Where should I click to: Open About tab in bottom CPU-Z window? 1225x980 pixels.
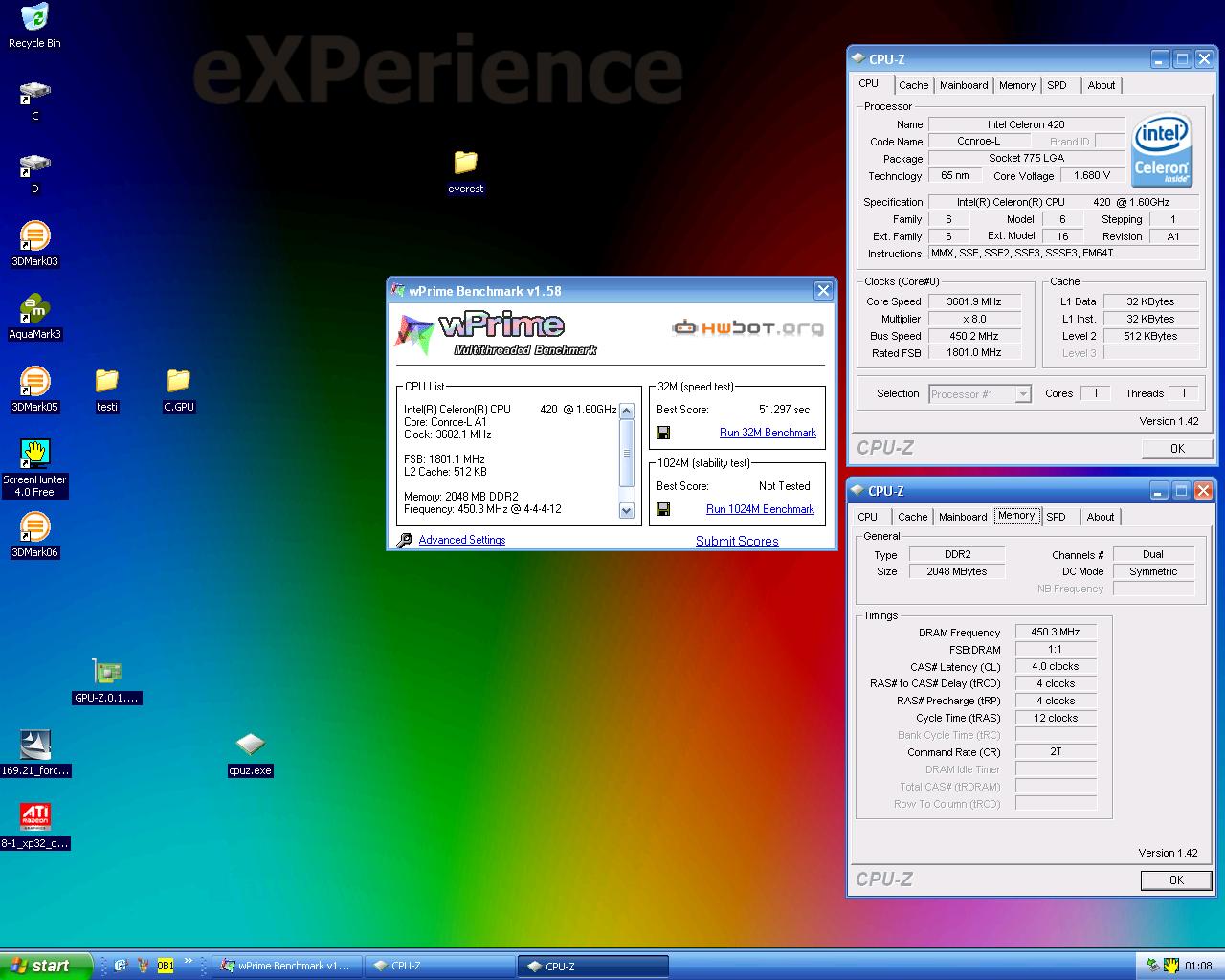[x=1101, y=517]
